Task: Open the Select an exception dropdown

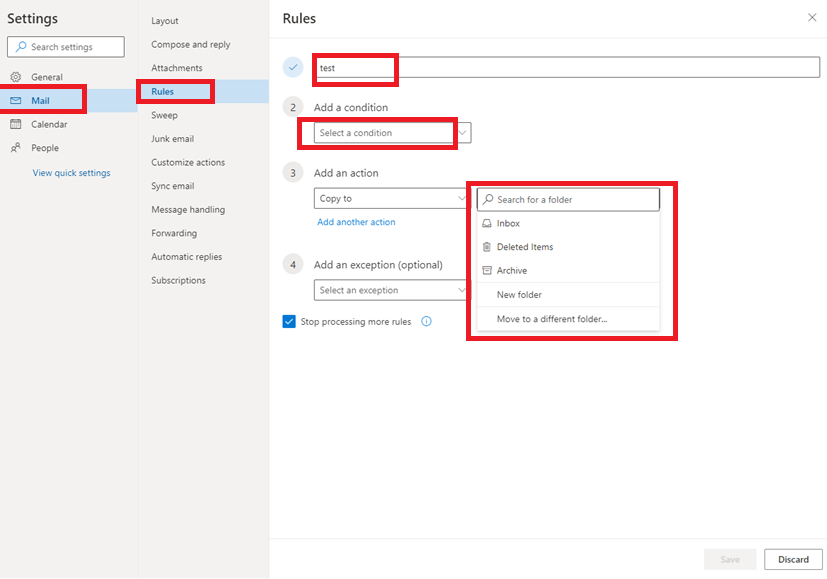Action: [x=392, y=290]
